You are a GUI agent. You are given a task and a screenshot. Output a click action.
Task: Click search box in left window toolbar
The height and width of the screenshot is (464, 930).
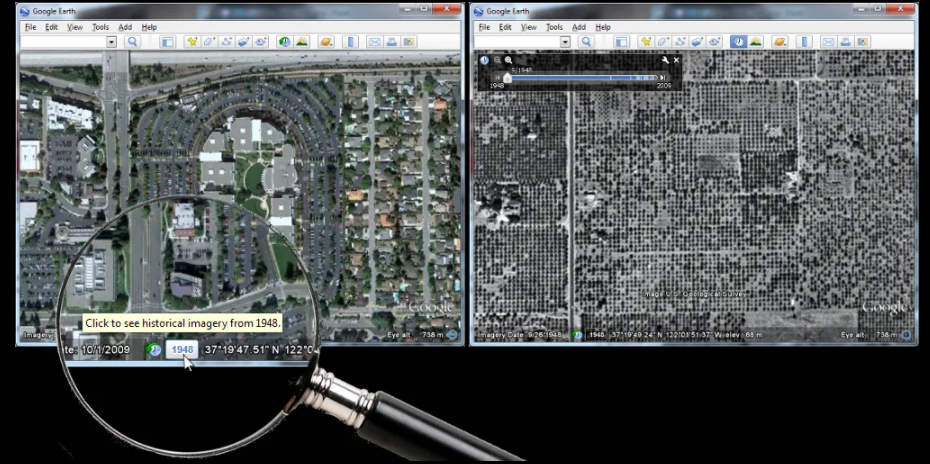[x=63, y=42]
